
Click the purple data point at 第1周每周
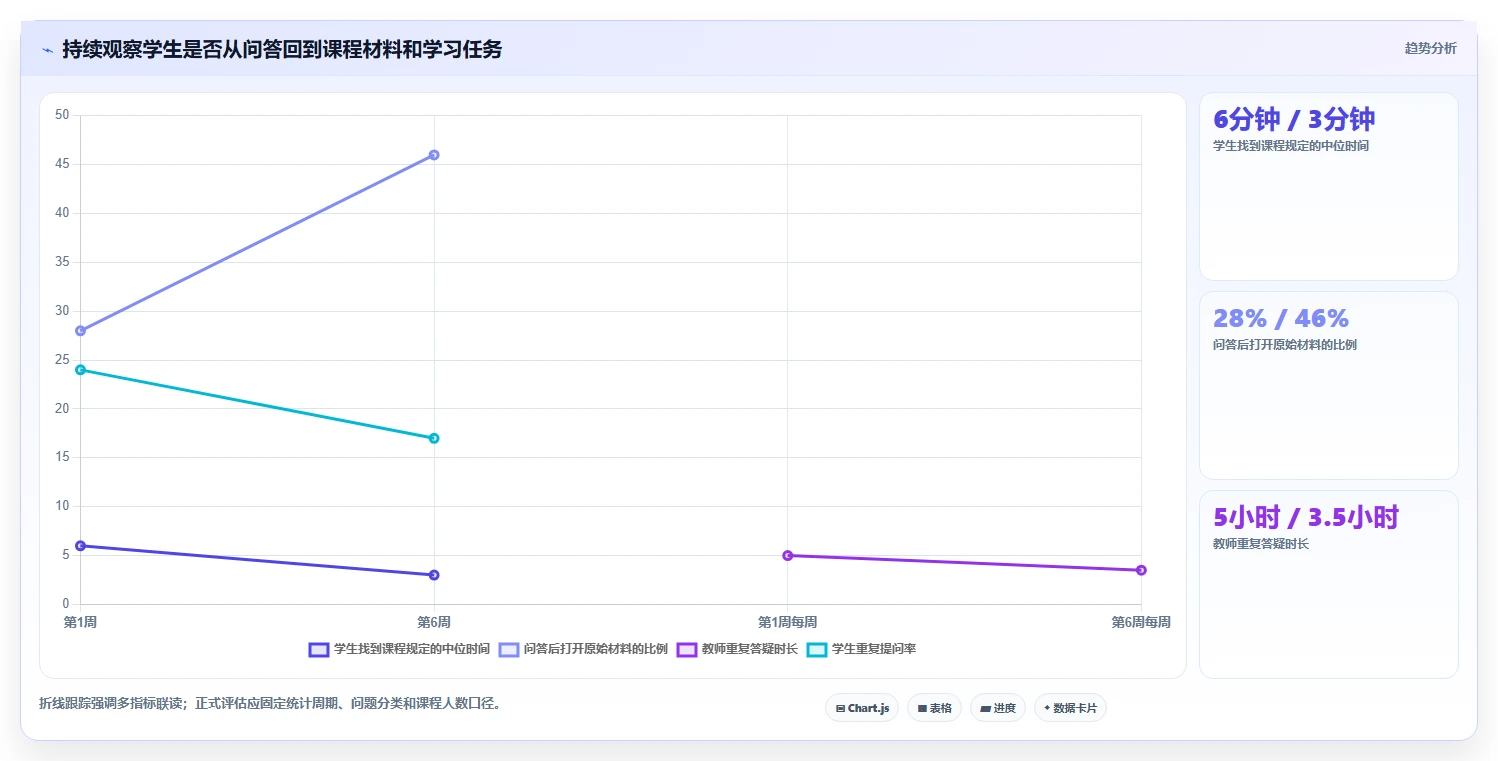tap(788, 555)
